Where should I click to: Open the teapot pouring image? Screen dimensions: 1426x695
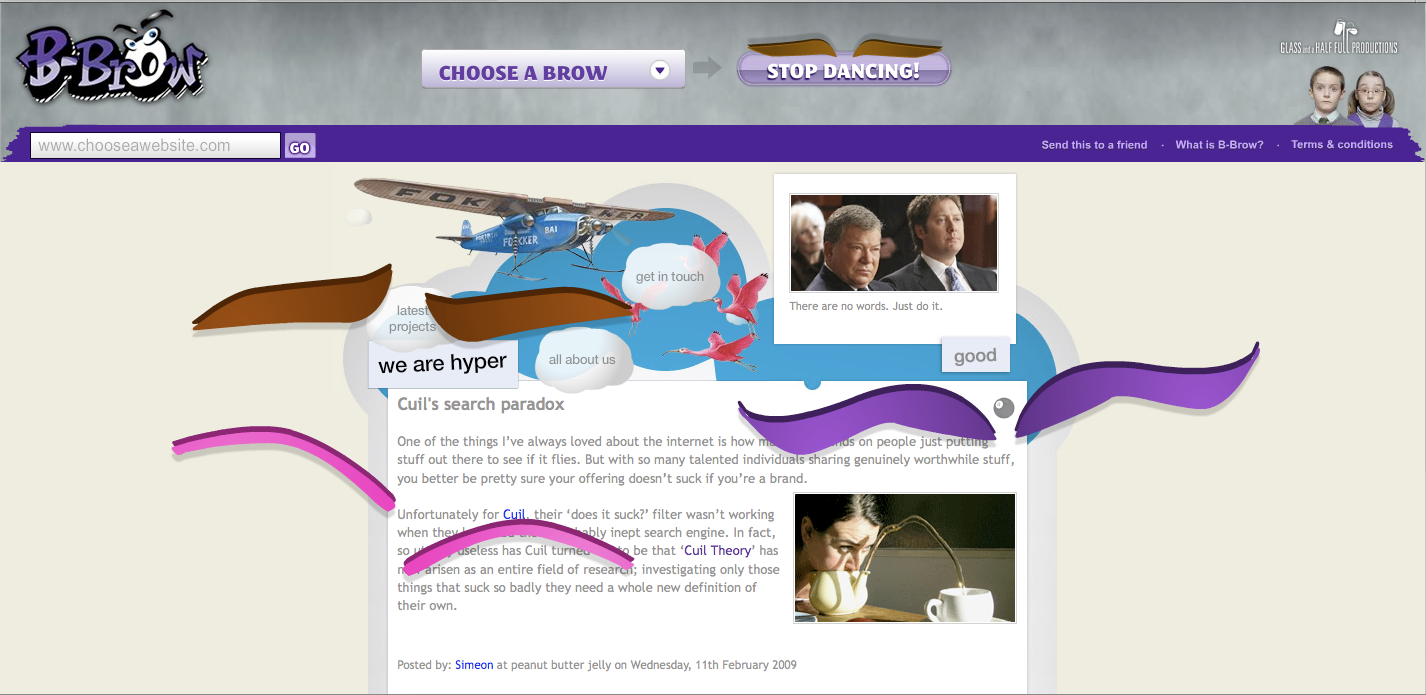coord(904,558)
